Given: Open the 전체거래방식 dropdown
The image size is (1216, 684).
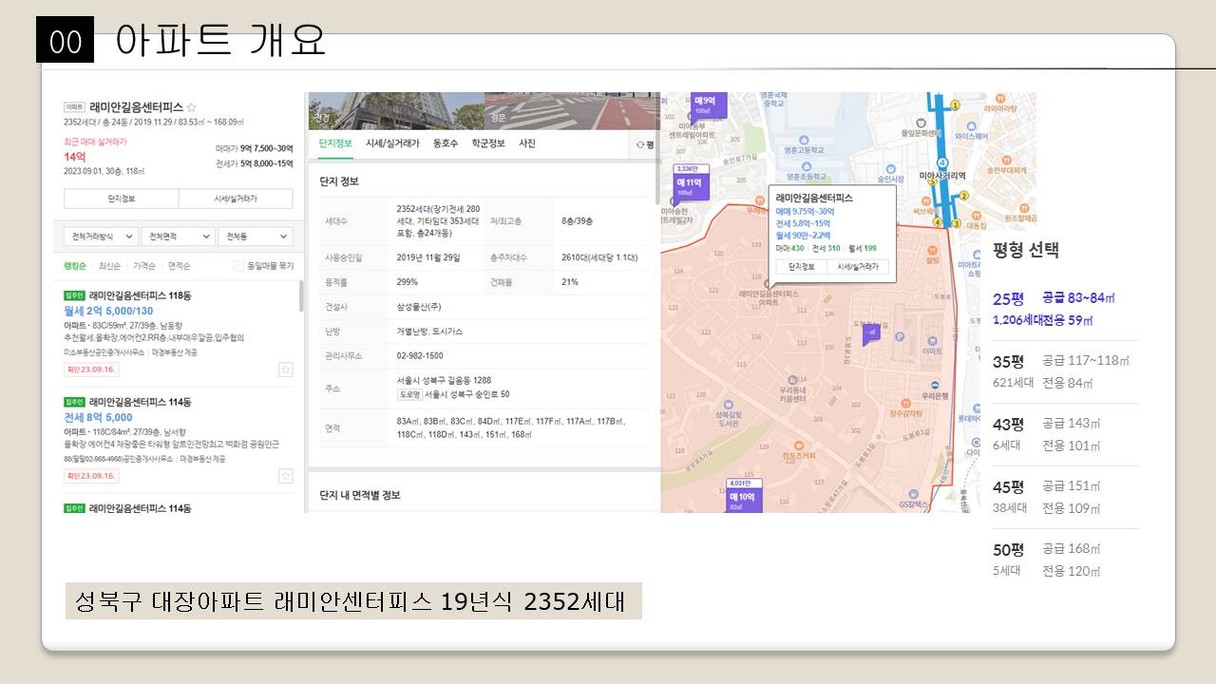Looking at the screenshot, I should [x=100, y=236].
